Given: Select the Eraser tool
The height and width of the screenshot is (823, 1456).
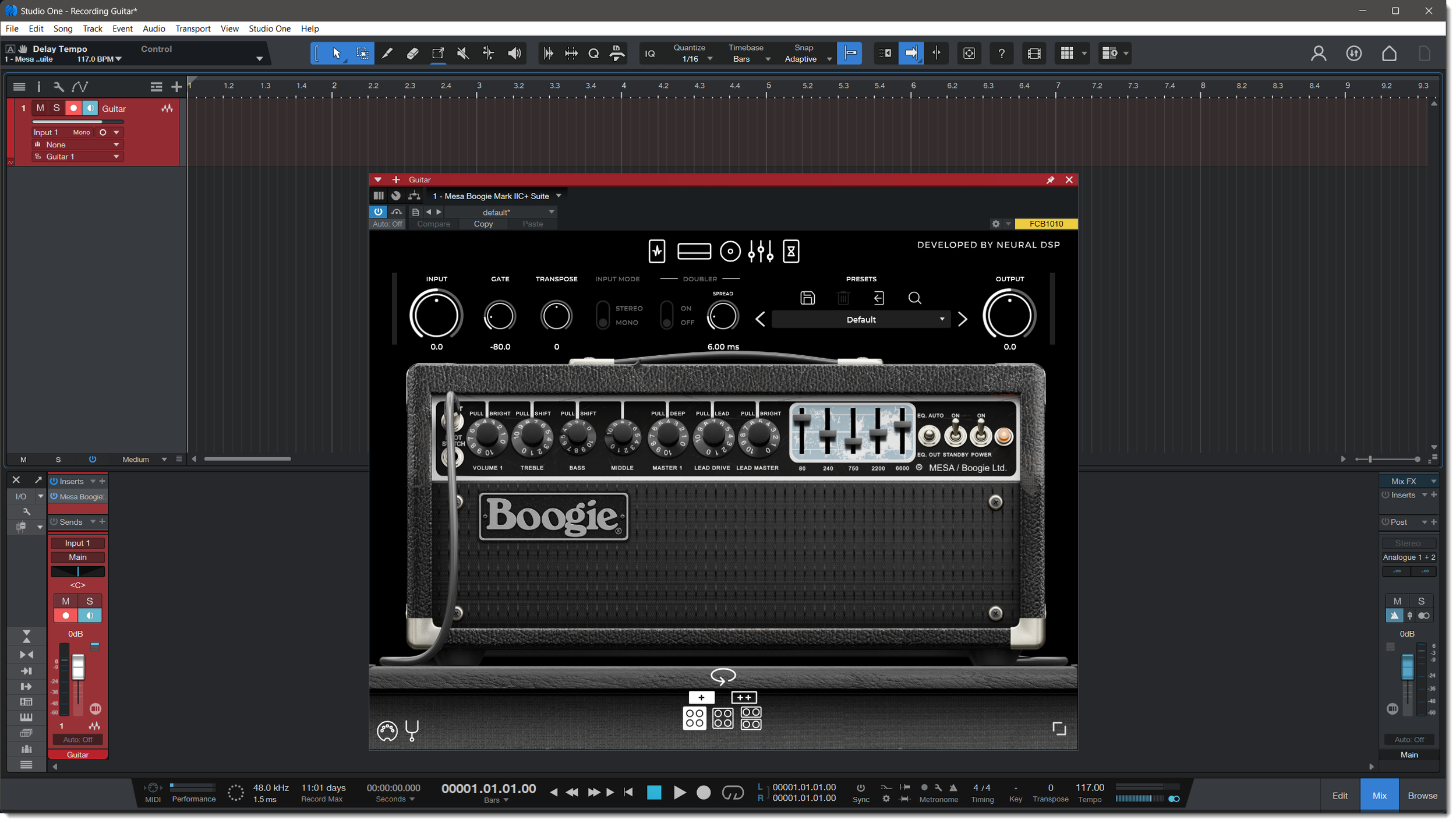Looking at the screenshot, I should pos(412,54).
